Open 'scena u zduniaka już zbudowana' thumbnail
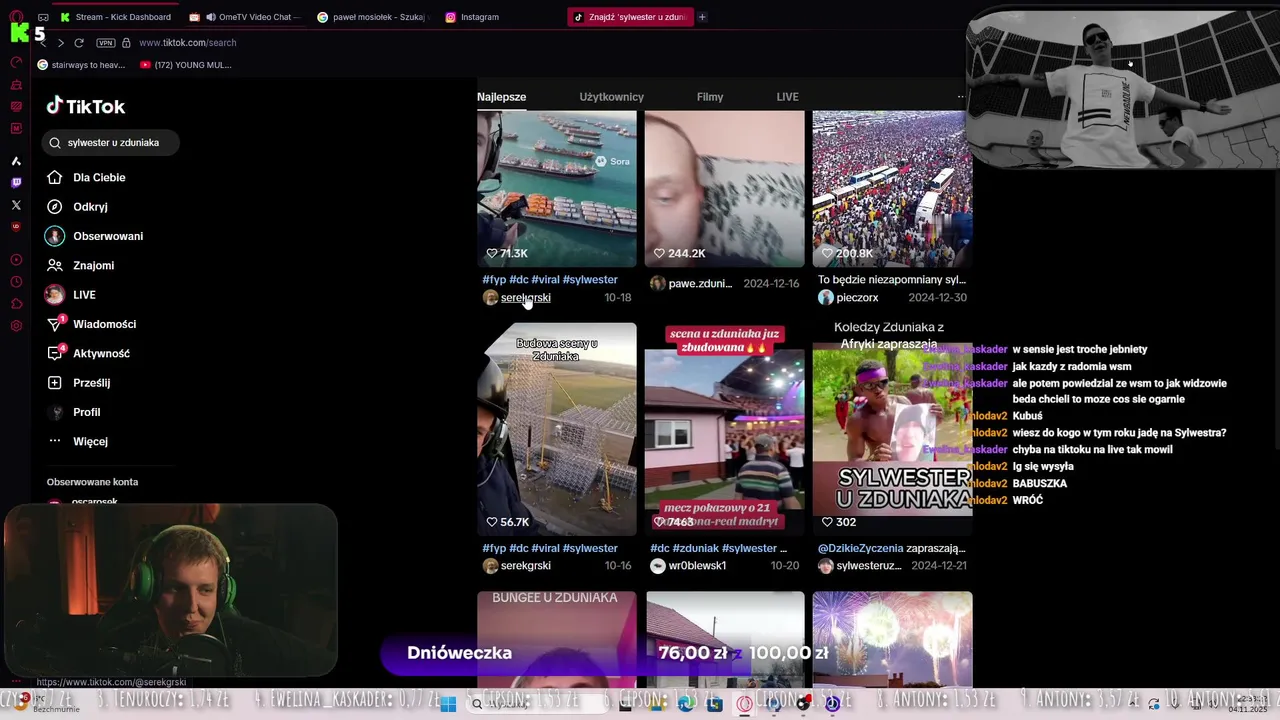Viewport: 1280px width, 720px height. tap(724, 429)
